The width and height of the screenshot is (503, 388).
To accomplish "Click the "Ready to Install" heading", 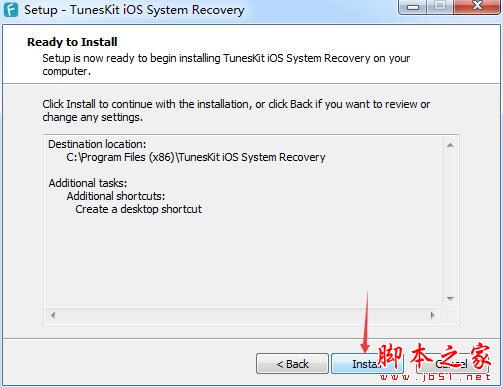I will [72, 42].
